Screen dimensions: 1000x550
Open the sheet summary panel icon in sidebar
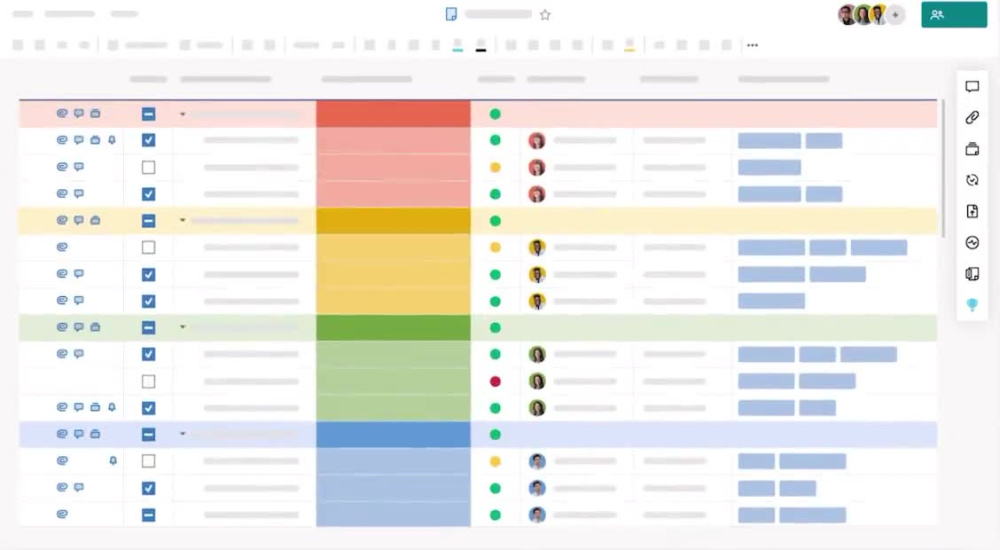click(972, 274)
